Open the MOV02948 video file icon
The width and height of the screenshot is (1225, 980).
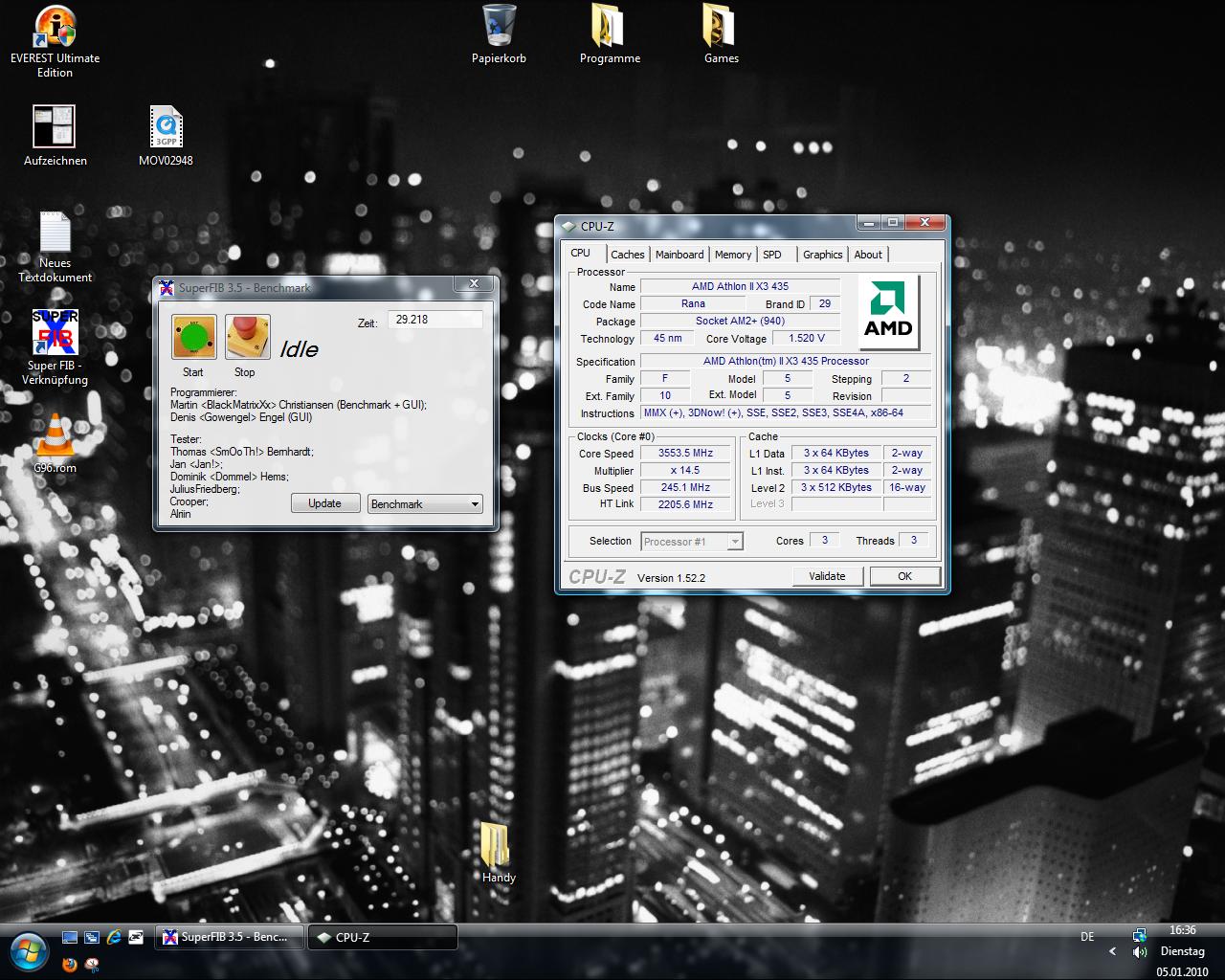(x=166, y=135)
